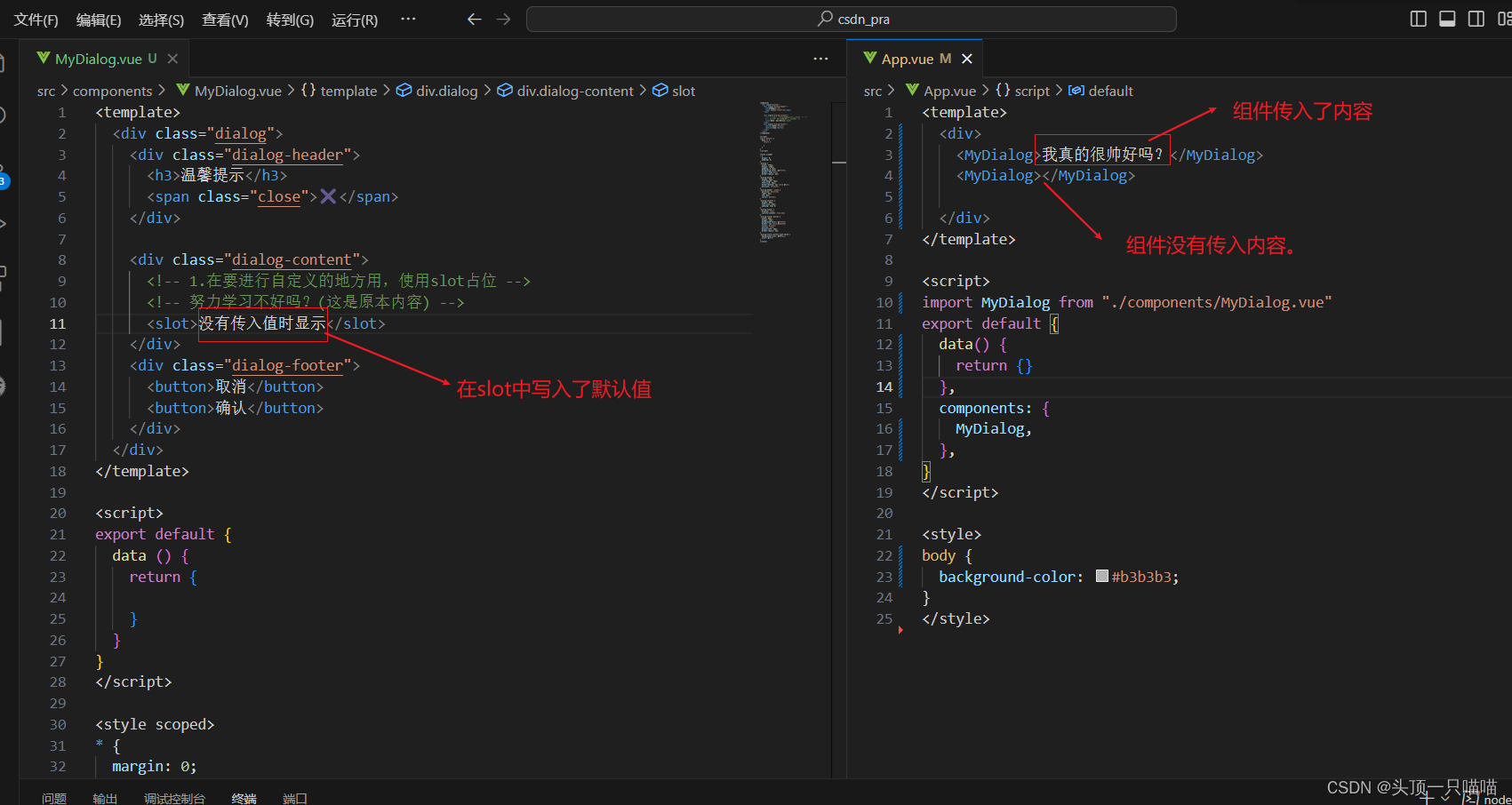
Task: Open the 调试控制台 panel tab
Action: tap(174, 798)
